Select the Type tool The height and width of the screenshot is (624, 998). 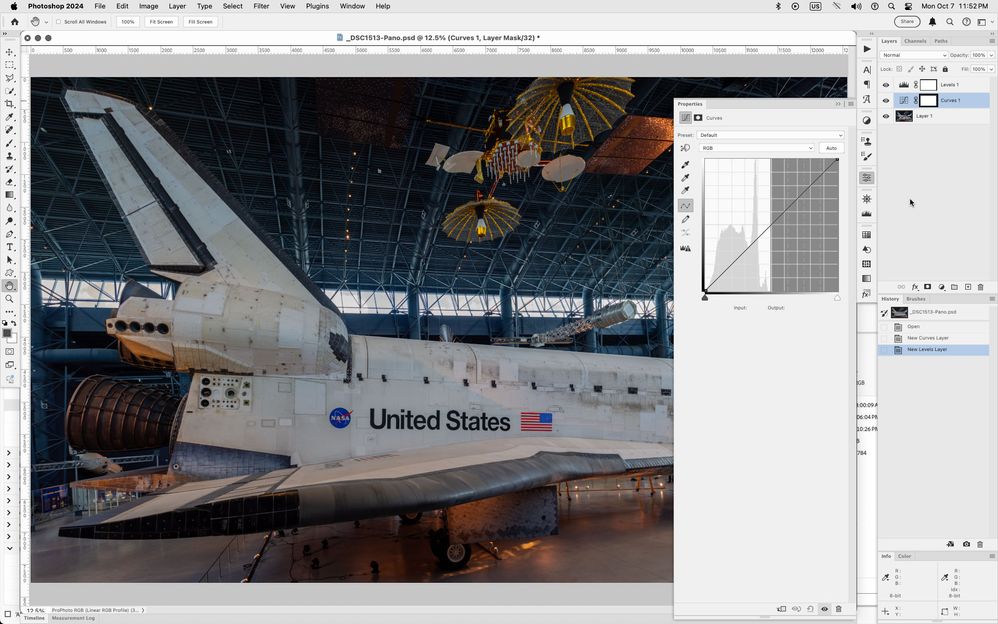pyautogui.click(x=10, y=247)
